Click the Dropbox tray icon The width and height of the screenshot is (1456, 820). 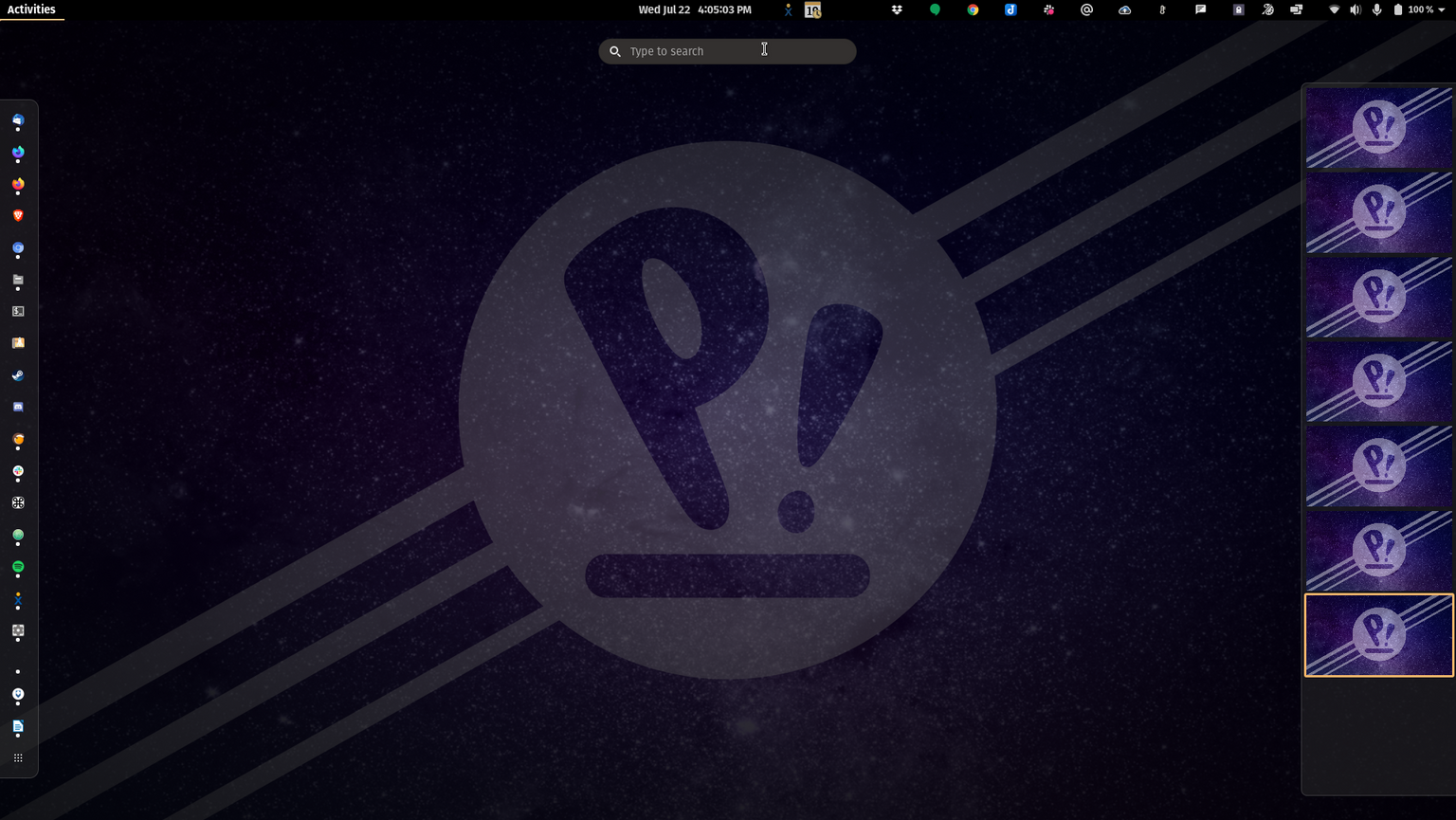(897, 9)
